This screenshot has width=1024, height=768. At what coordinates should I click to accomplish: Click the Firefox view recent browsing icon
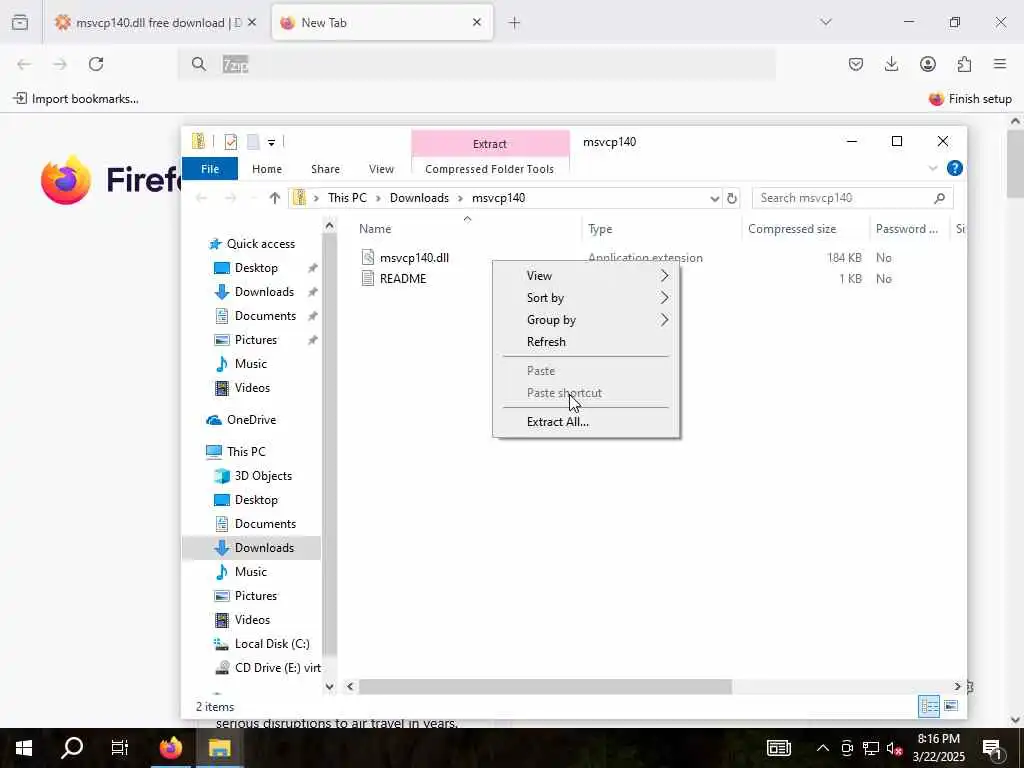tap(20, 22)
